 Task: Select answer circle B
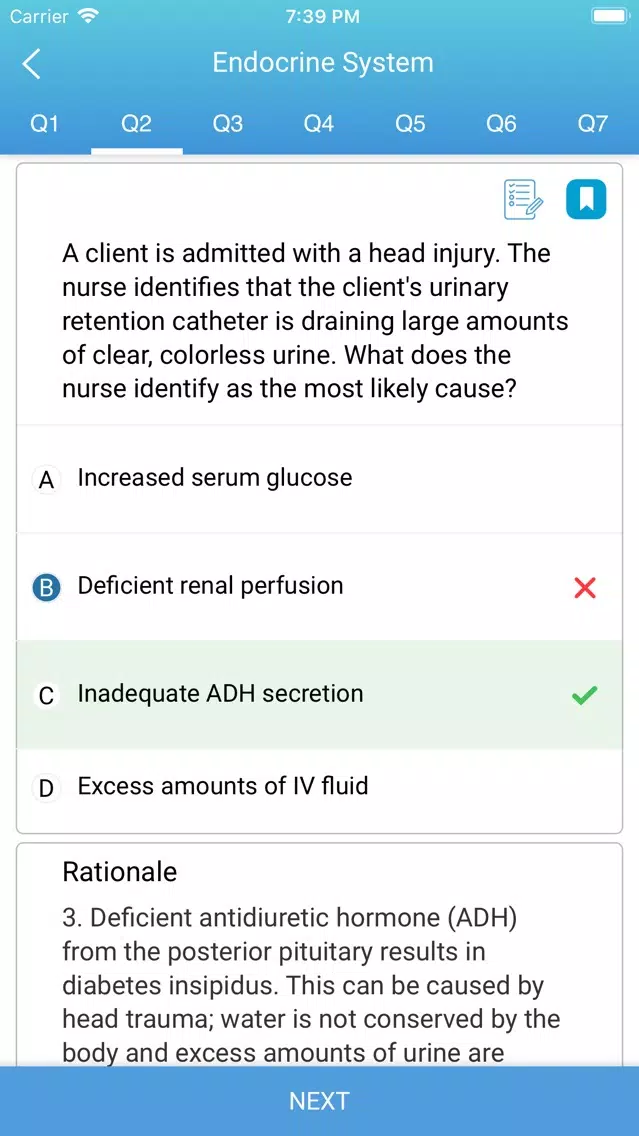pos(46,588)
